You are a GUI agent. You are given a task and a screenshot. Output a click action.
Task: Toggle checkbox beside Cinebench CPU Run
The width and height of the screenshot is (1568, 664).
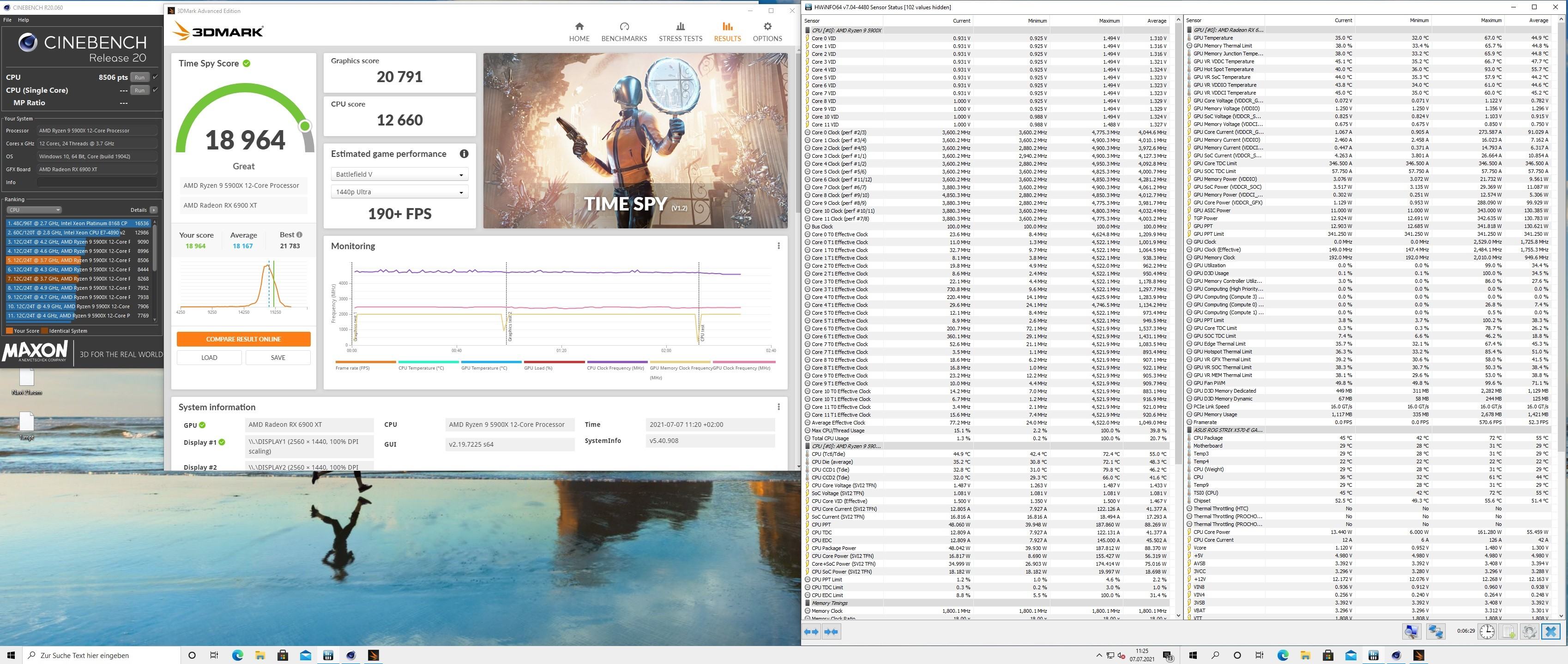(155, 77)
